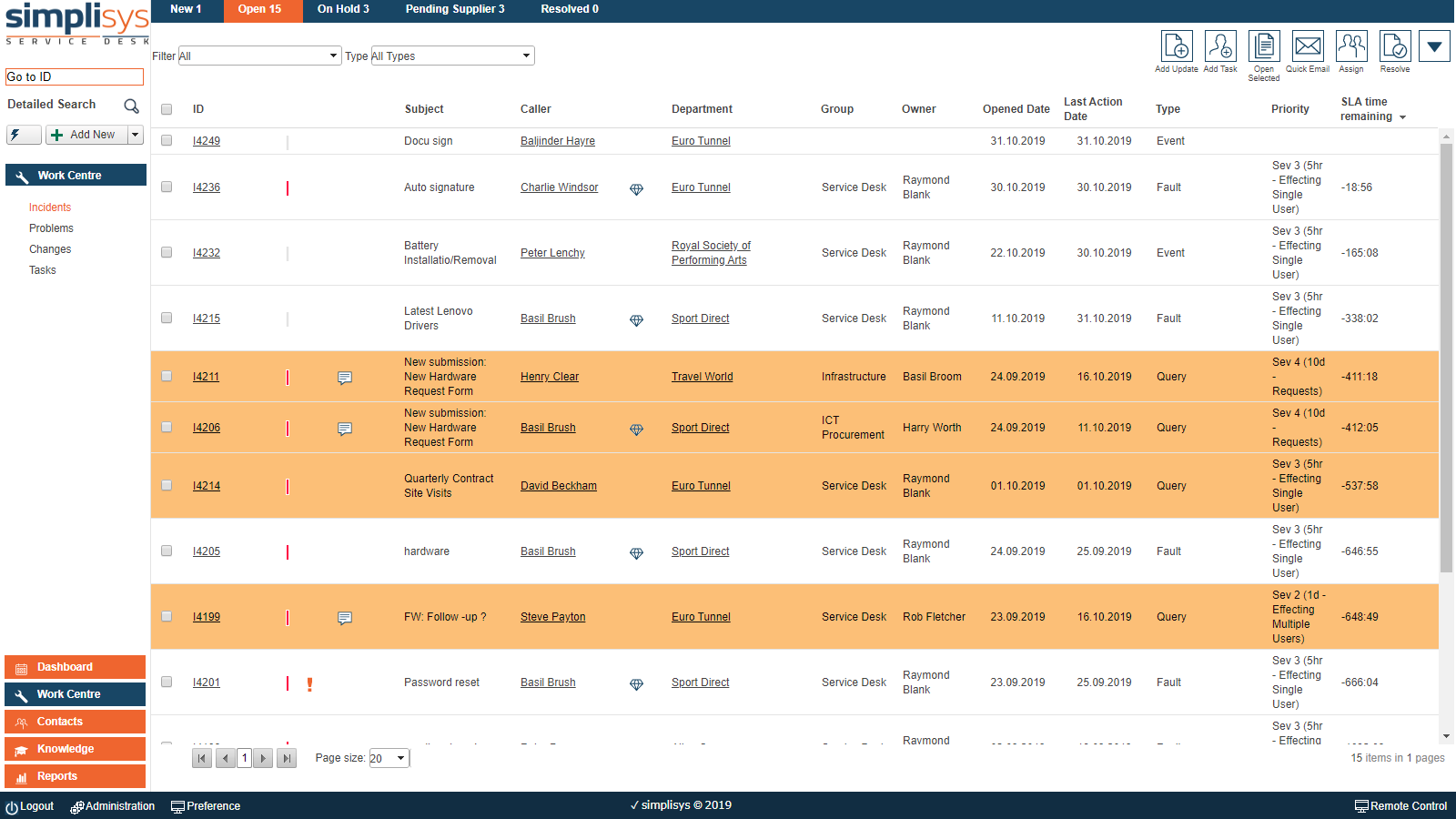The image size is (1456, 819).
Task: Click diamond icon in incident I4201 row
Action: click(x=637, y=684)
